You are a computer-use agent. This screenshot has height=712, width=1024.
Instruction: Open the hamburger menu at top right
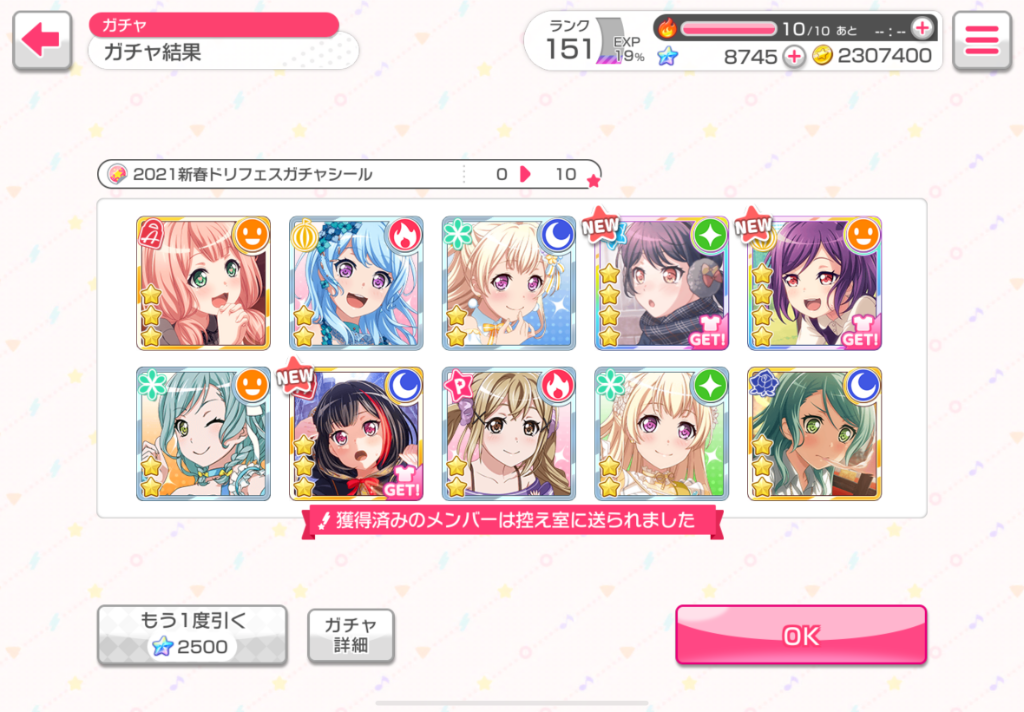coord(982,40)
